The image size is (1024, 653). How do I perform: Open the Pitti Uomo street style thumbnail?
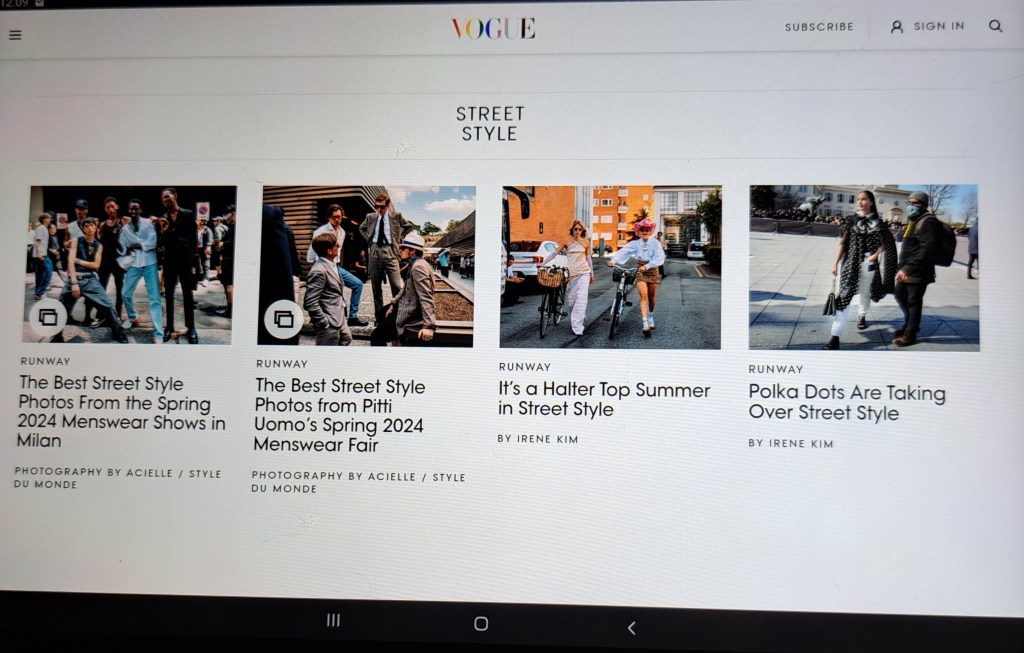pos(367,265)
